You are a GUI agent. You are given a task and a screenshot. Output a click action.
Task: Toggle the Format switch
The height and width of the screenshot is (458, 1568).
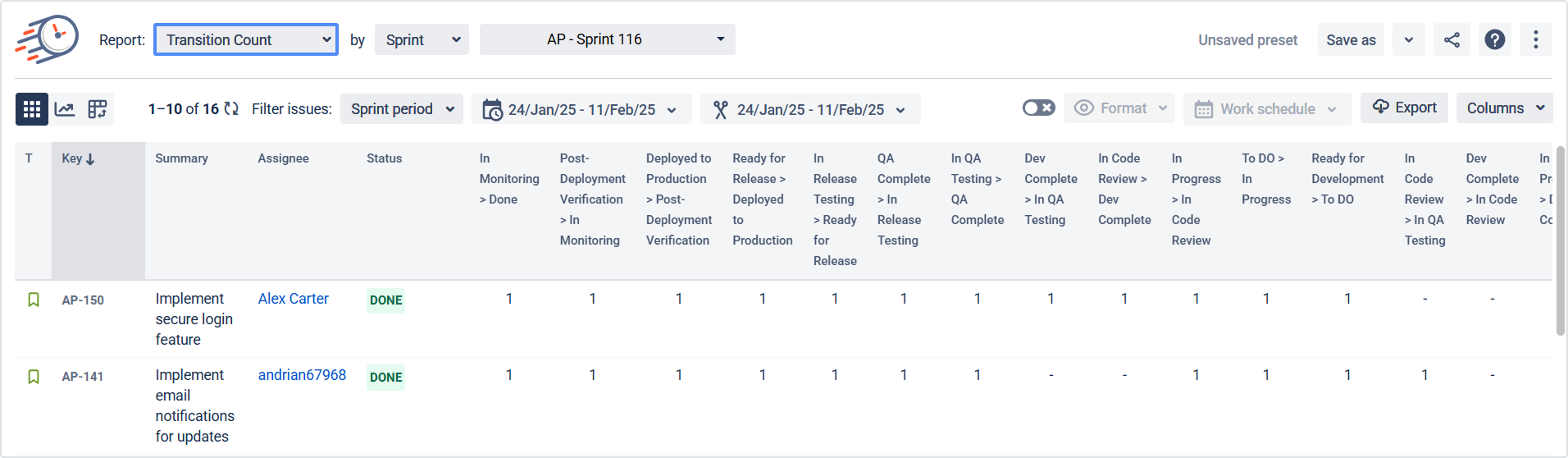pos(1038,108)
